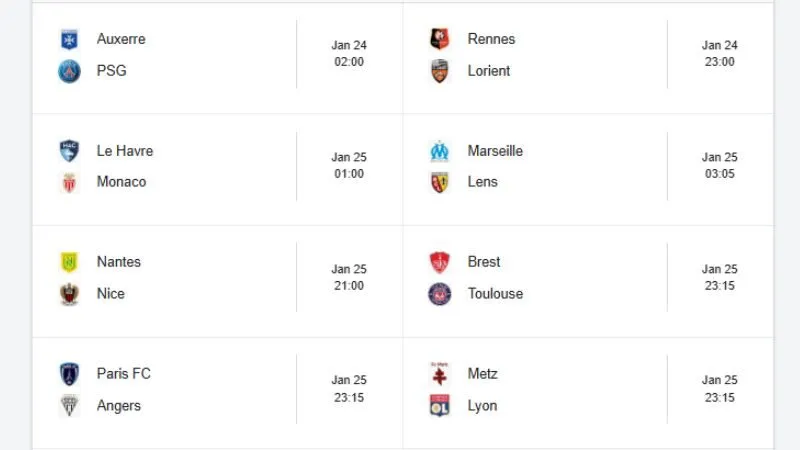Screen dimensions: 800x450
Task: Click the Nantes club crest icon
Action: coord(69,262)
